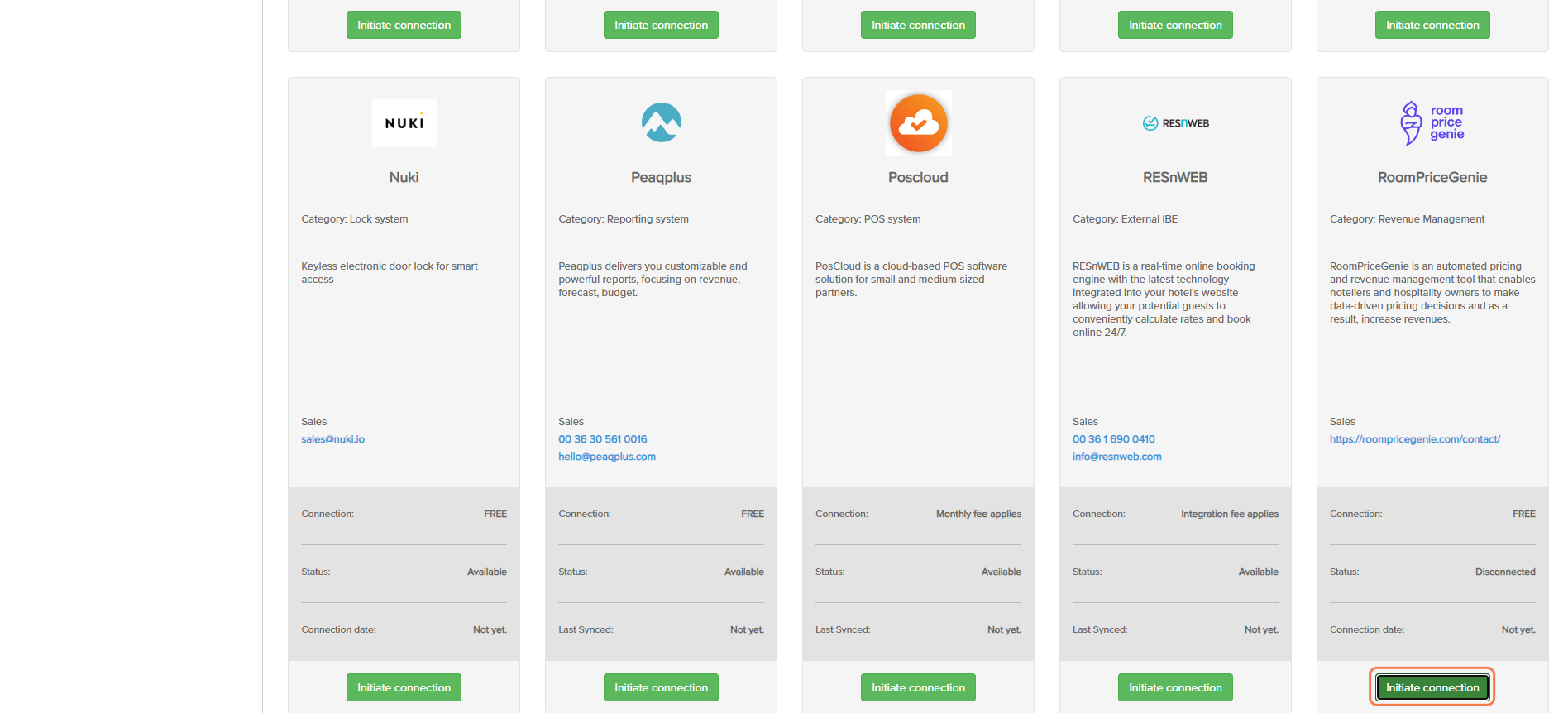Click the Poscloud orange cloud logo
Screen dimensions: 1568x713
click(918, 123)
